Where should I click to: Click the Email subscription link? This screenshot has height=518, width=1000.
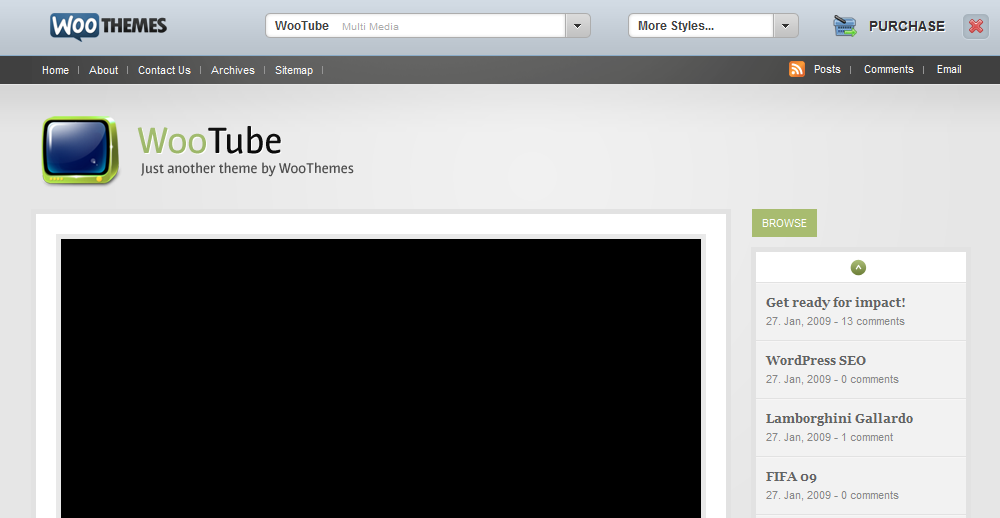click(948, 70)
